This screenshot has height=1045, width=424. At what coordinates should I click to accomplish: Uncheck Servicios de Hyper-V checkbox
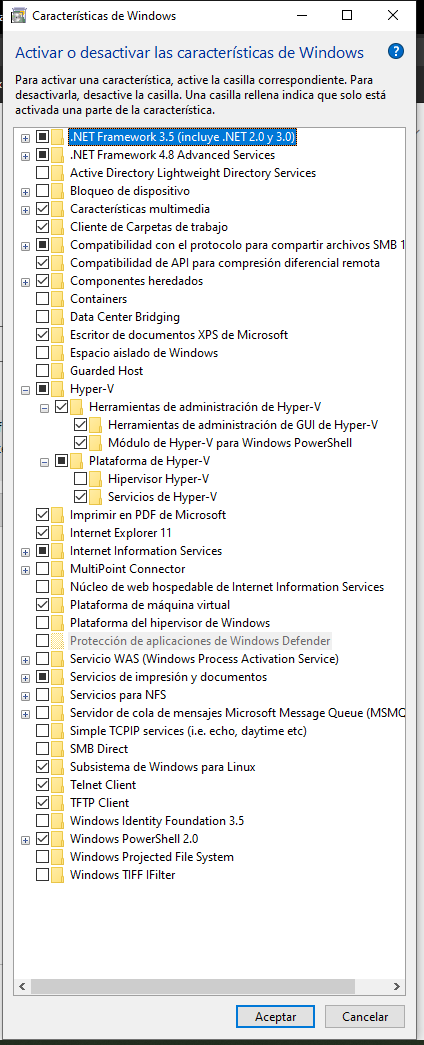pyautogui.click(x=80, y=497)
